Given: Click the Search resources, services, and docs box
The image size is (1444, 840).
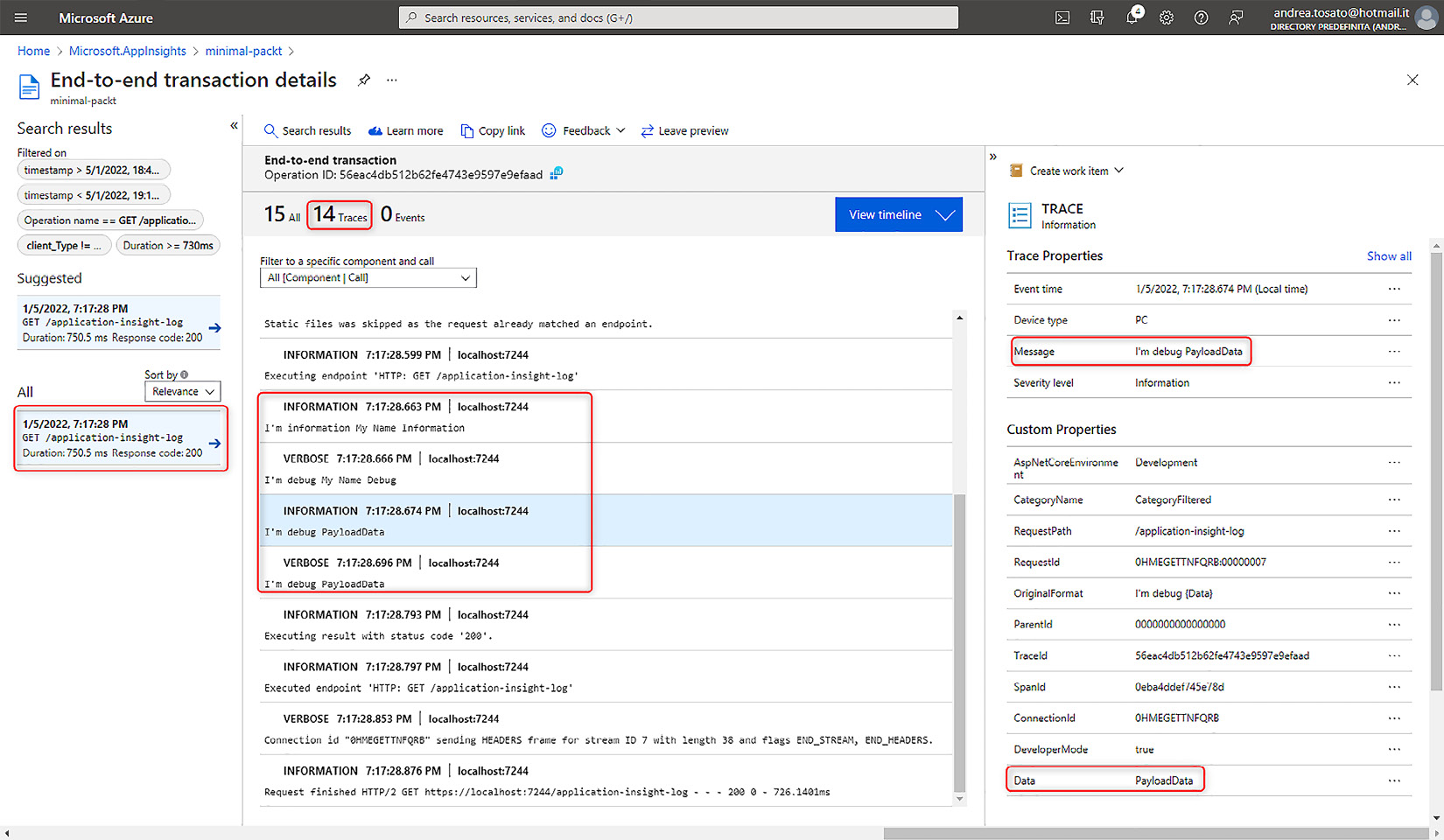Looking at the screenshot, I should (678, 17).
